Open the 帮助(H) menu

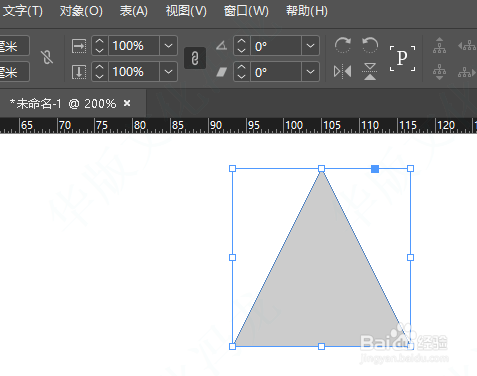(307, 11)
